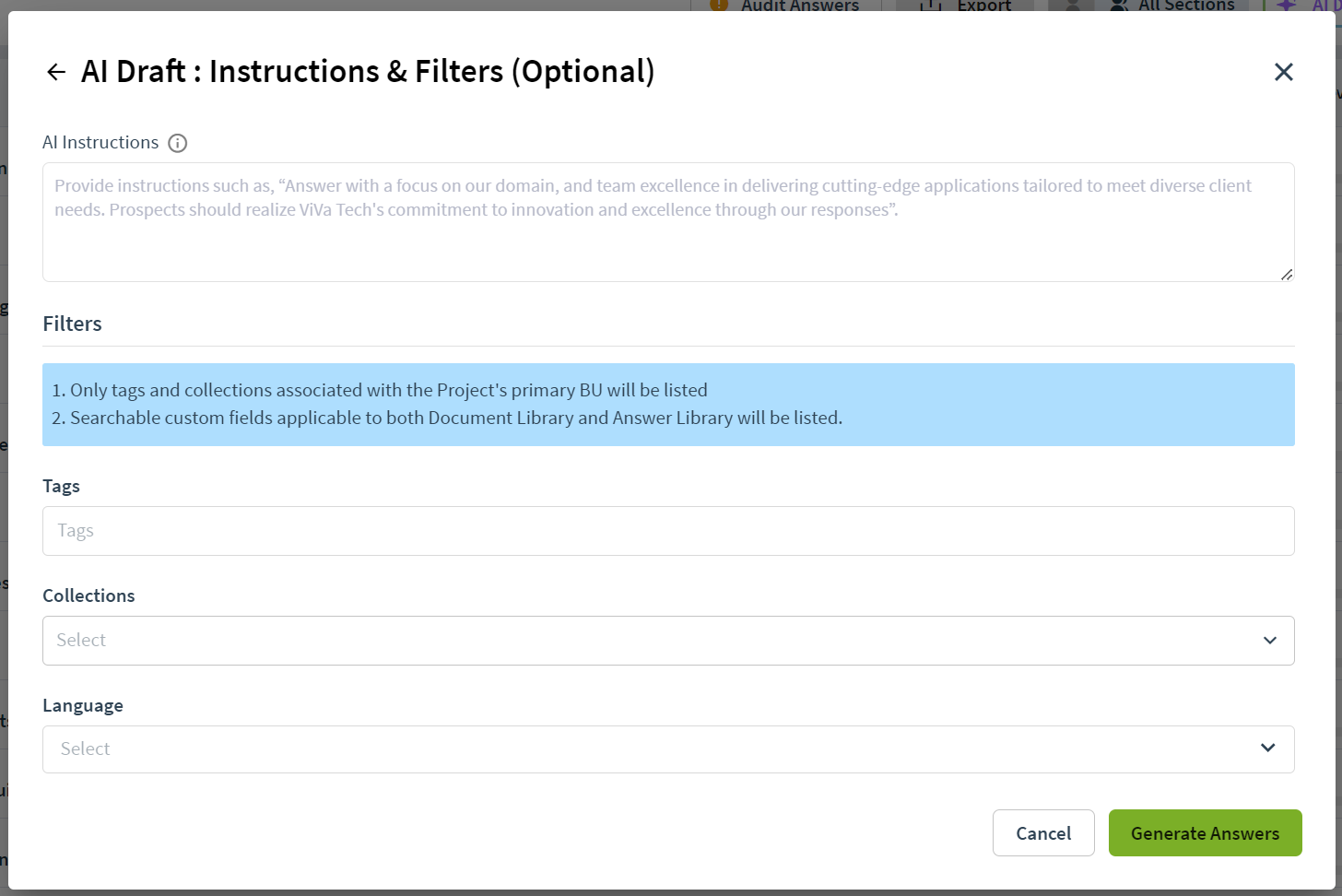Focus the Tags input field
Viewport: 1342px width, 896px height.
pyautogui.click(x=668, y=531)
